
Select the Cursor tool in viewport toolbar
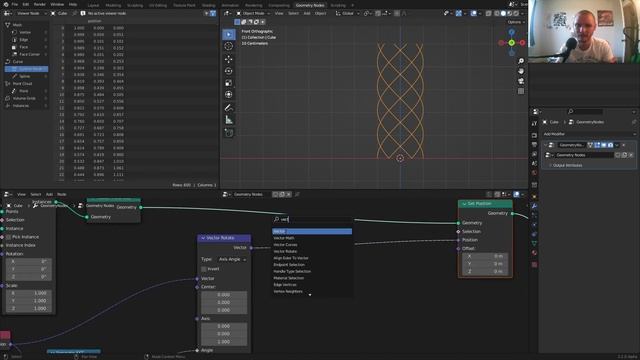229,46
